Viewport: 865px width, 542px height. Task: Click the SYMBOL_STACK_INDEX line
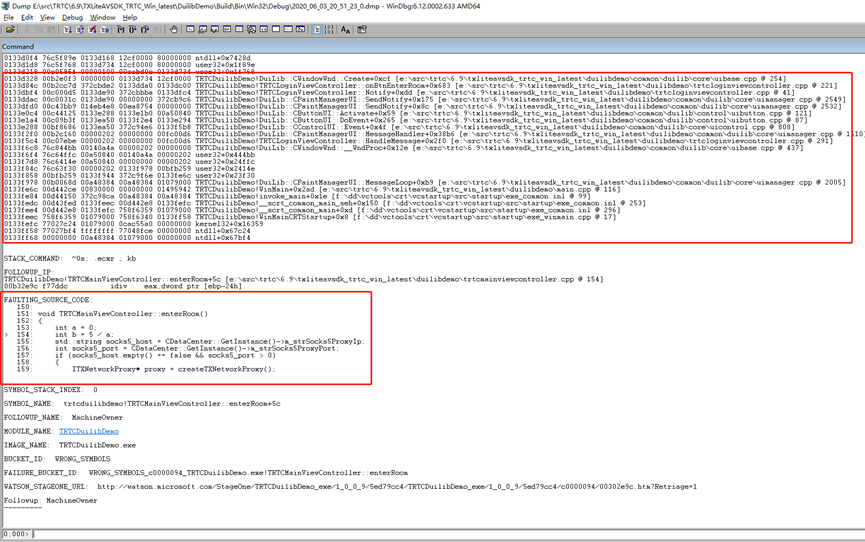point(51,390)
